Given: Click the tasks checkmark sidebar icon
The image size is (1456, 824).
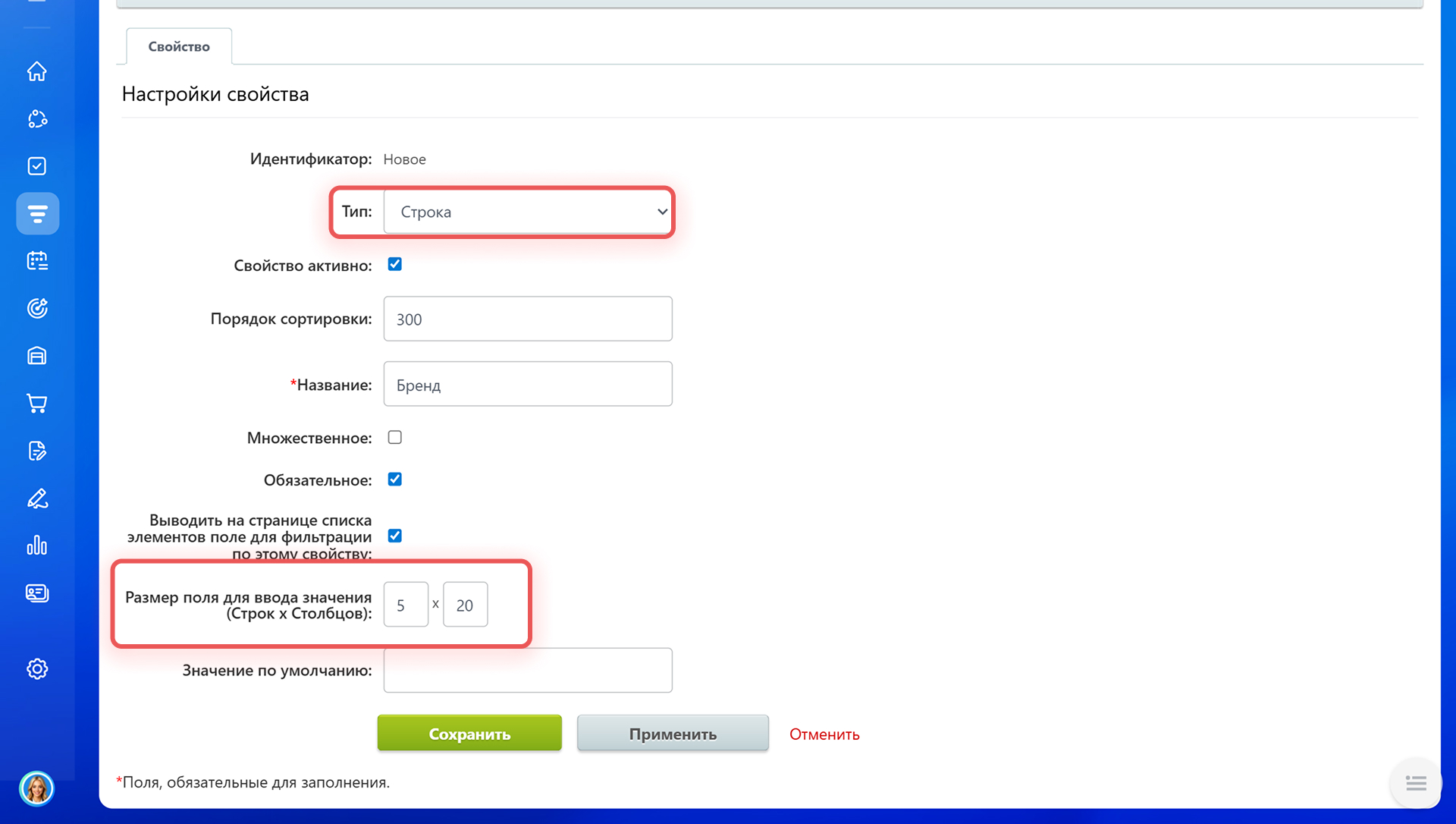Looking at the screenshot, I should (x=37, y=166).
